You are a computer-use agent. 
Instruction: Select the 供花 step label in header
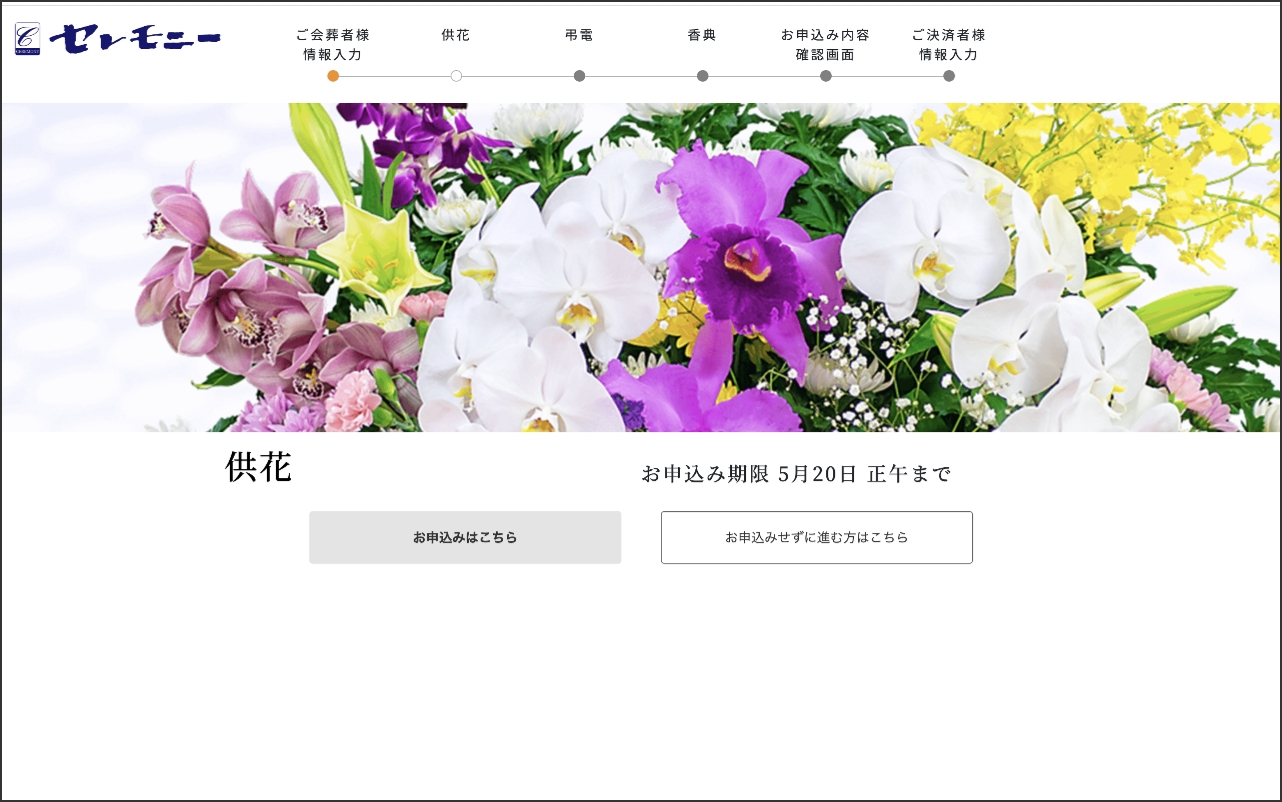[456, 35]
